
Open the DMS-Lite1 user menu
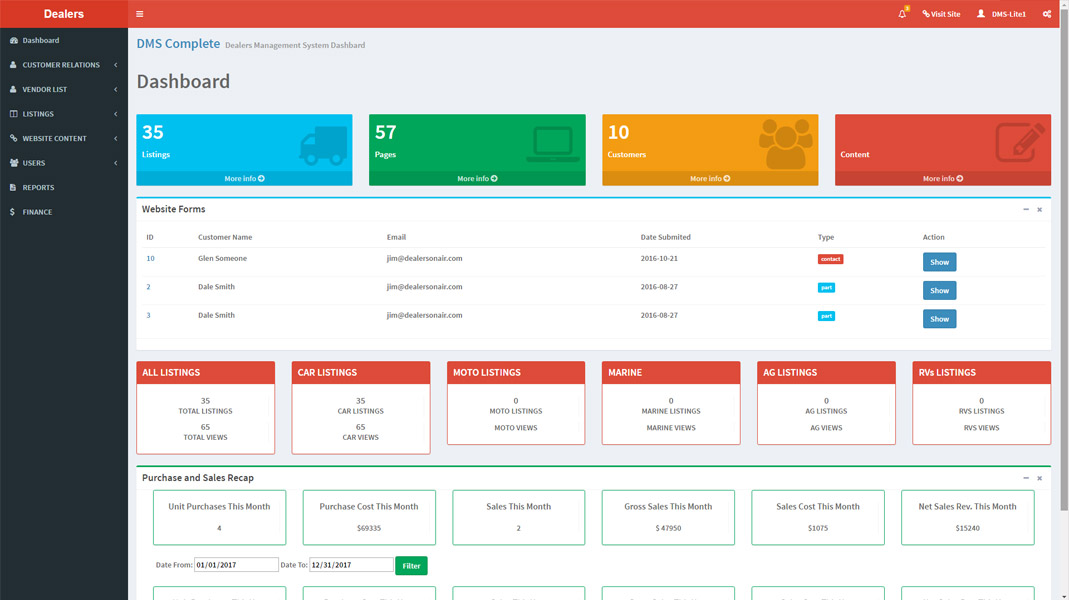1002,13
